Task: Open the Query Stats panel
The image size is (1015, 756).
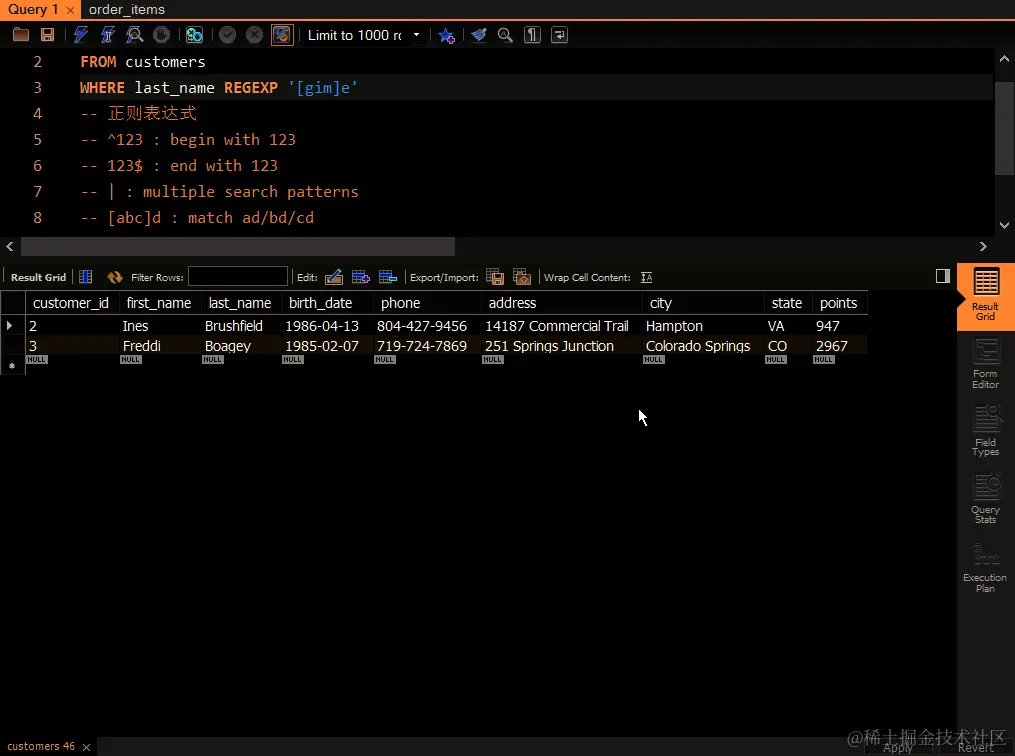Action: click(985, 499)
